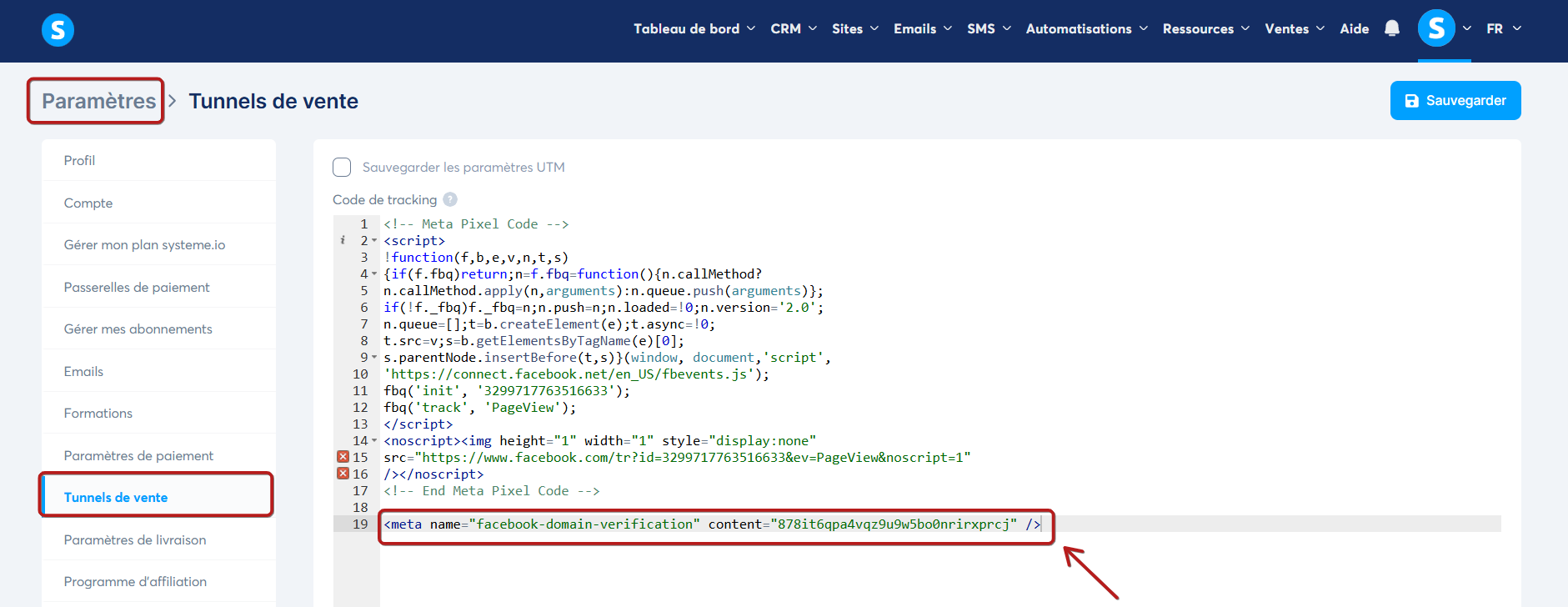Click the help icon beside Code de tracking
The height and width of the screenshot is (607, 1568).
point(450,199)
